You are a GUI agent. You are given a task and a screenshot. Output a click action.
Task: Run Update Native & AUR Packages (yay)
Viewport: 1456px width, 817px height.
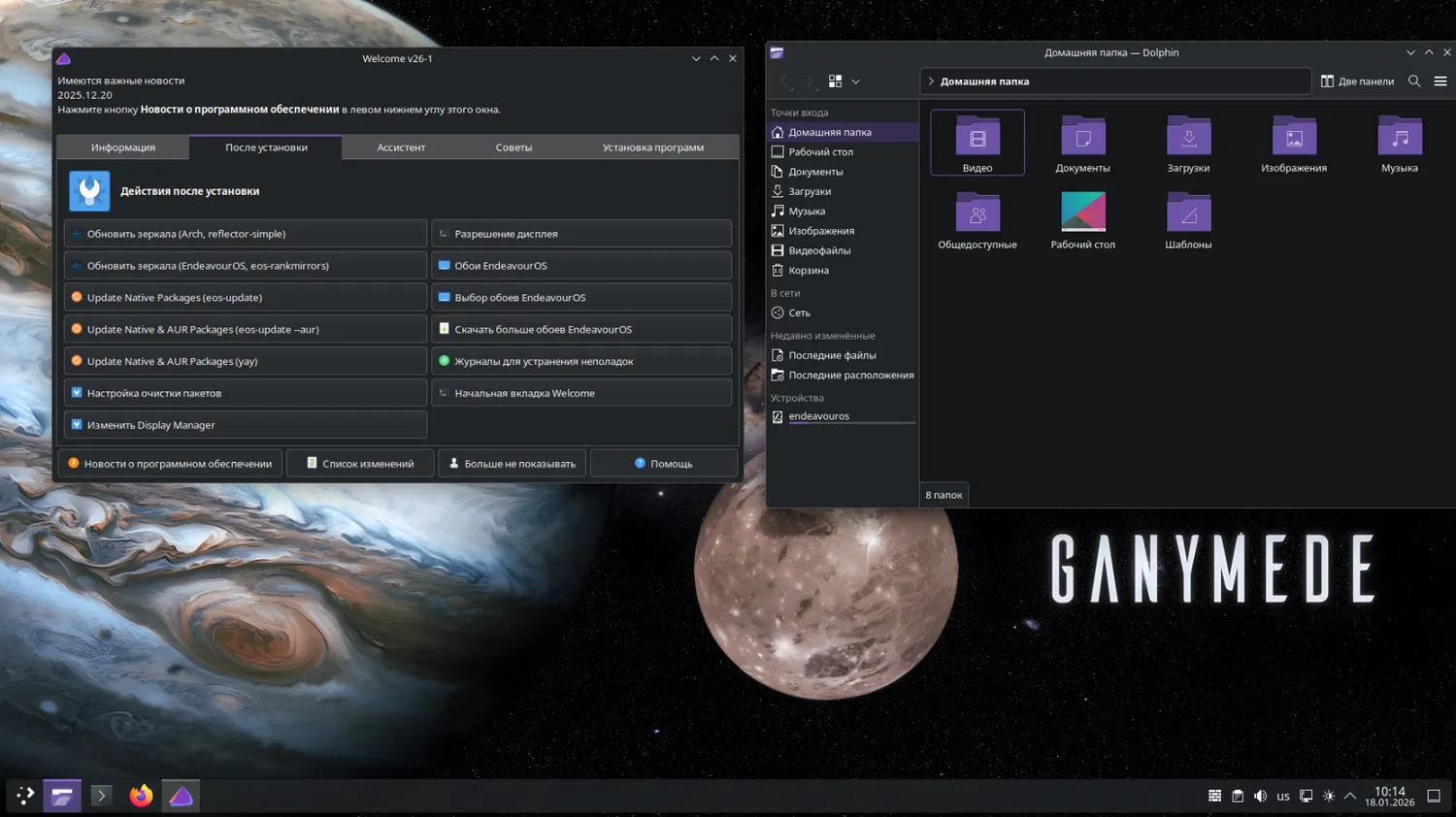[246, 361]
